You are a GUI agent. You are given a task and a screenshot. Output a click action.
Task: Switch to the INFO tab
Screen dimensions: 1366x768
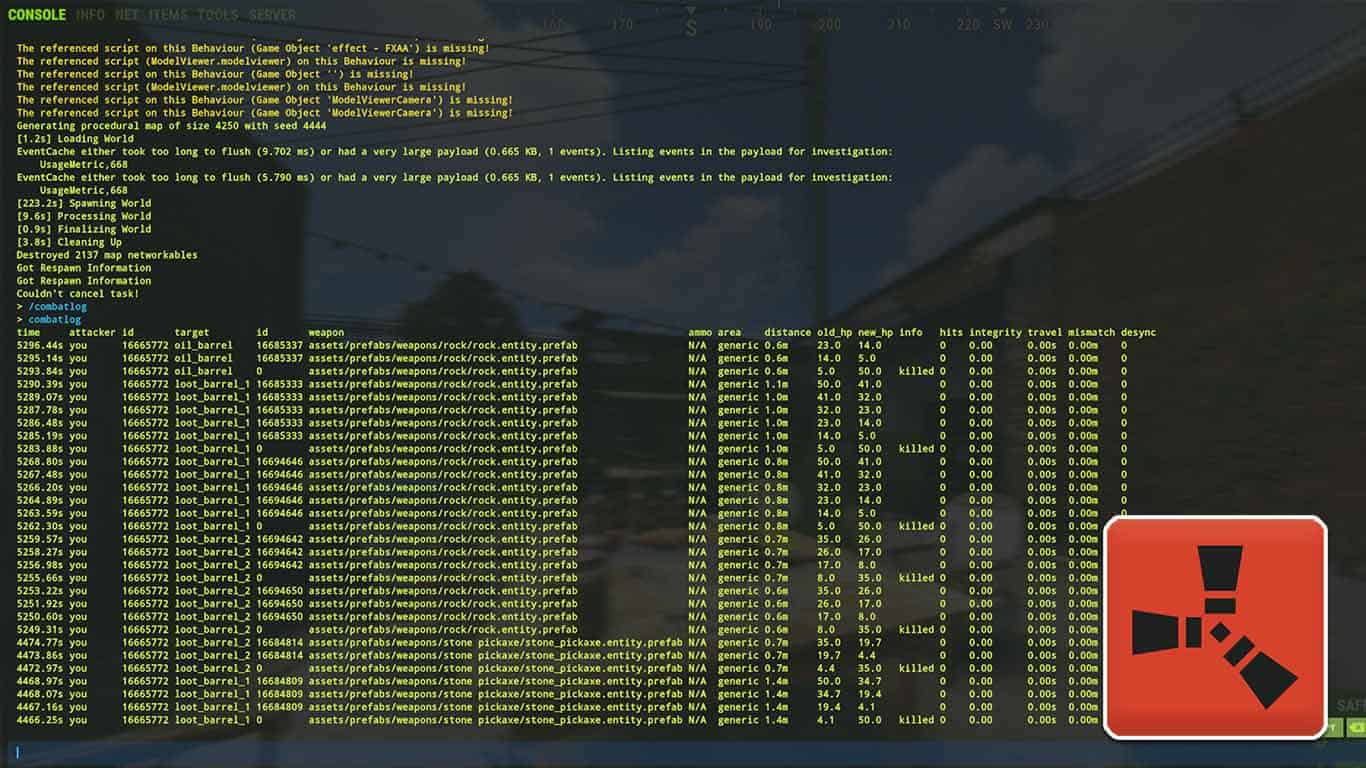88,14
